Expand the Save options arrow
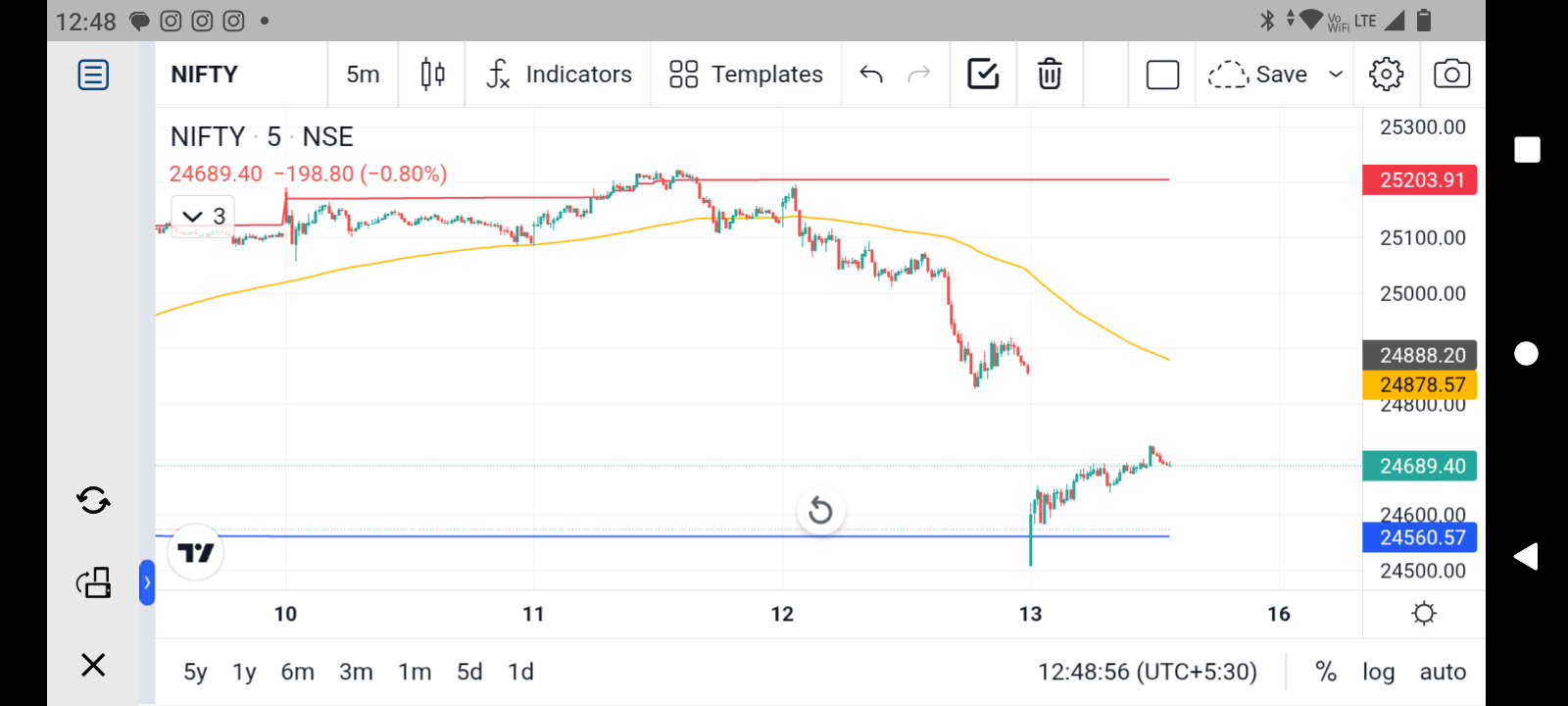Image resolution: width=1568 pixels, height=706 pixels. pos(1336,75)
